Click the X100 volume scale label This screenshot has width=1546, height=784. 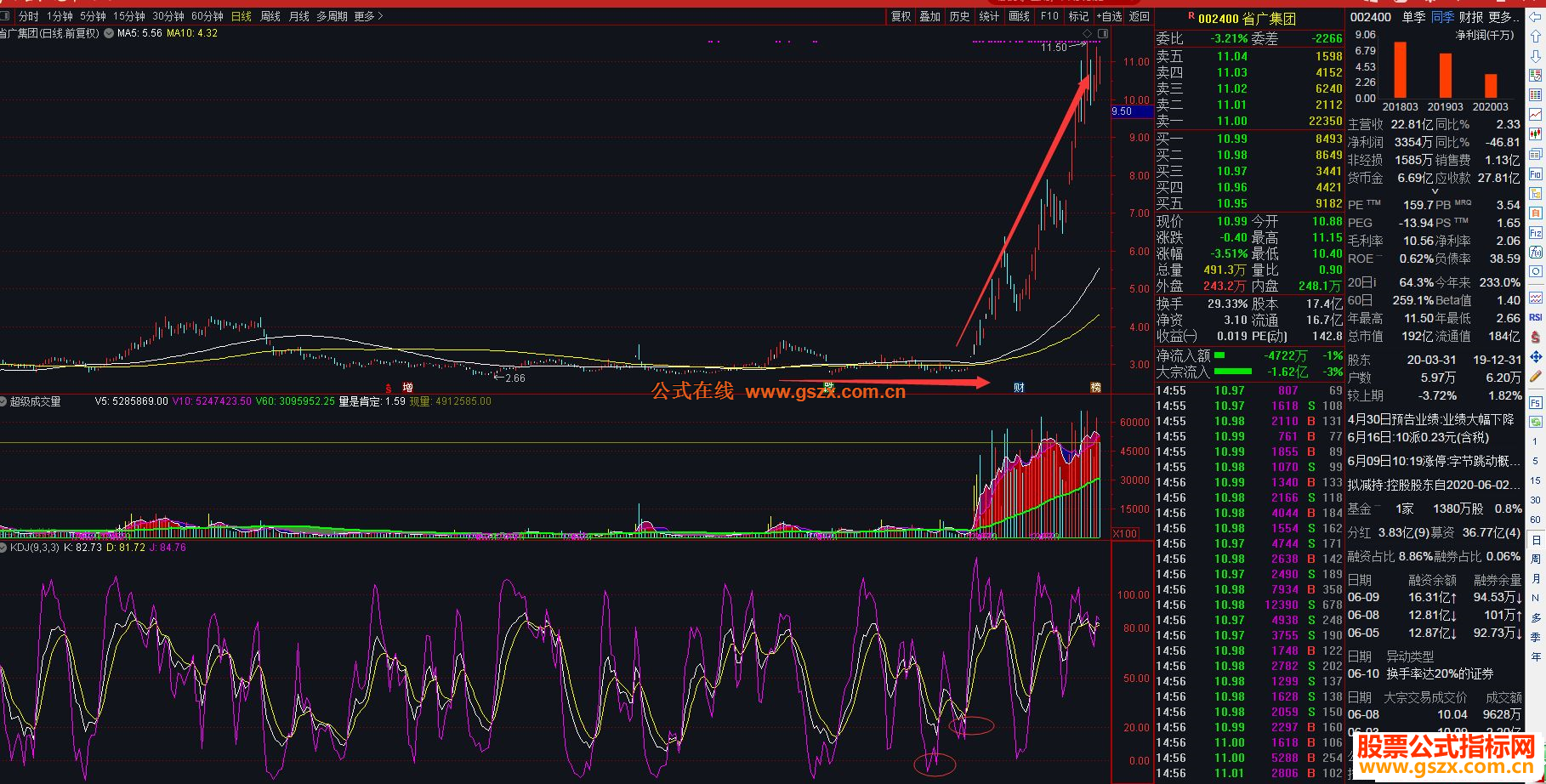point(1126,533)
